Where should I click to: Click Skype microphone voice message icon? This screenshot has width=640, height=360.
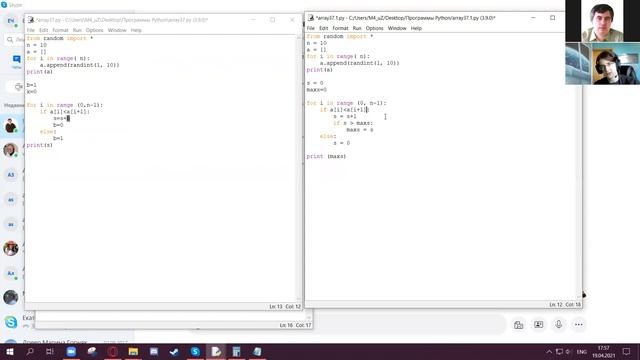point(558,324)
